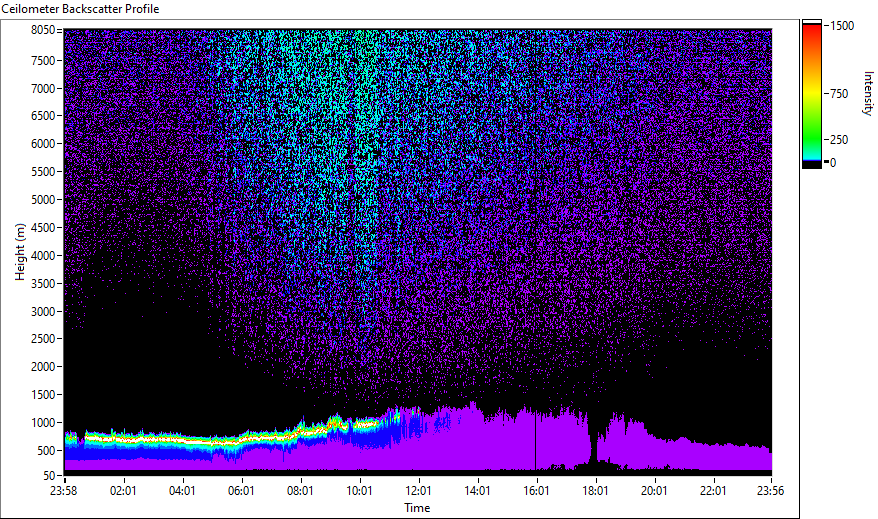The height and width of the screenshot is (519, 878).
Task: Select the Intensity scale label
Action: tap(868, 93)
